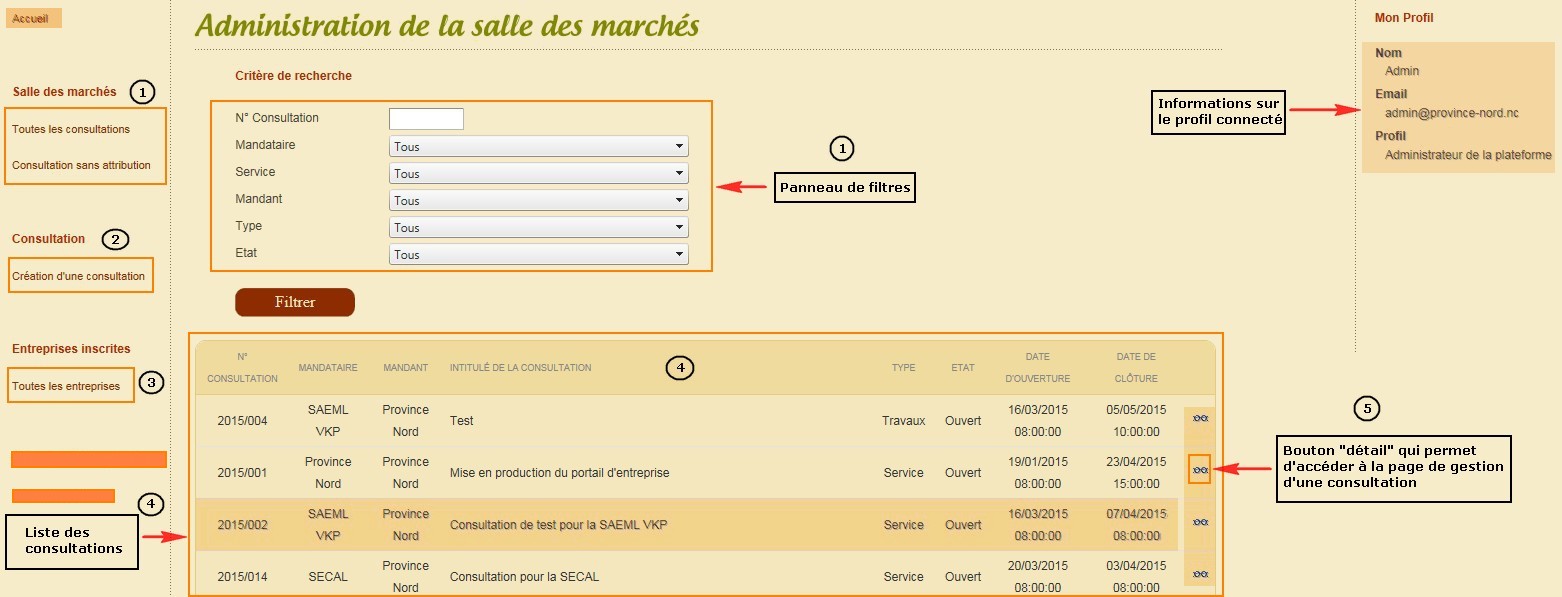Click the 'Consultation' menu heading
The height and width of the screenshot is (597, 1562).
click(x=49, y=239)
